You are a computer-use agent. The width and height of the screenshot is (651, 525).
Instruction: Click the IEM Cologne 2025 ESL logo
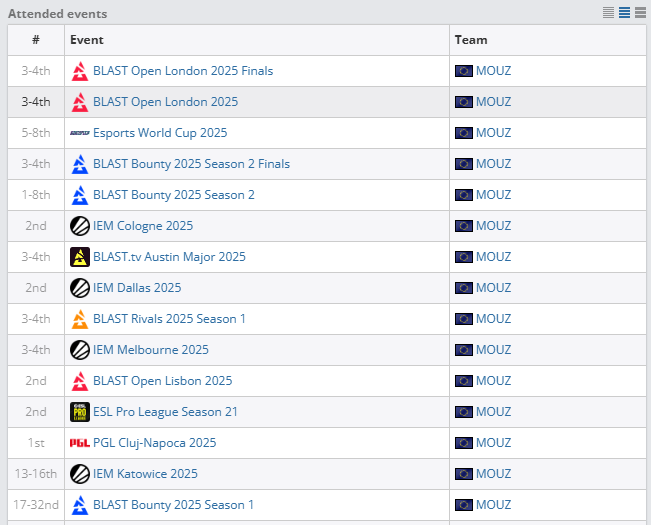click(x=80, y=226)
